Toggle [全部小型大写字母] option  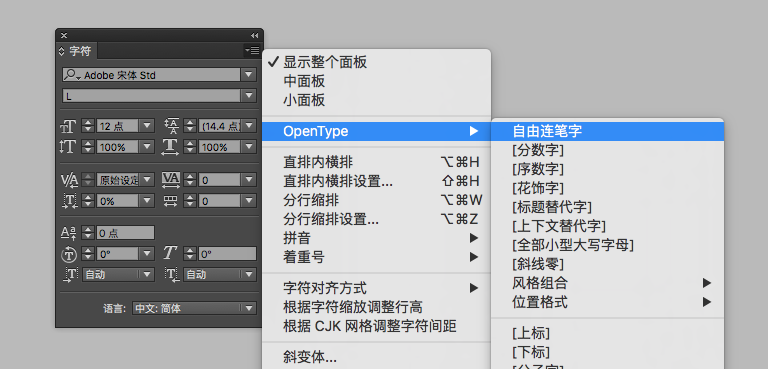[607, 245]
